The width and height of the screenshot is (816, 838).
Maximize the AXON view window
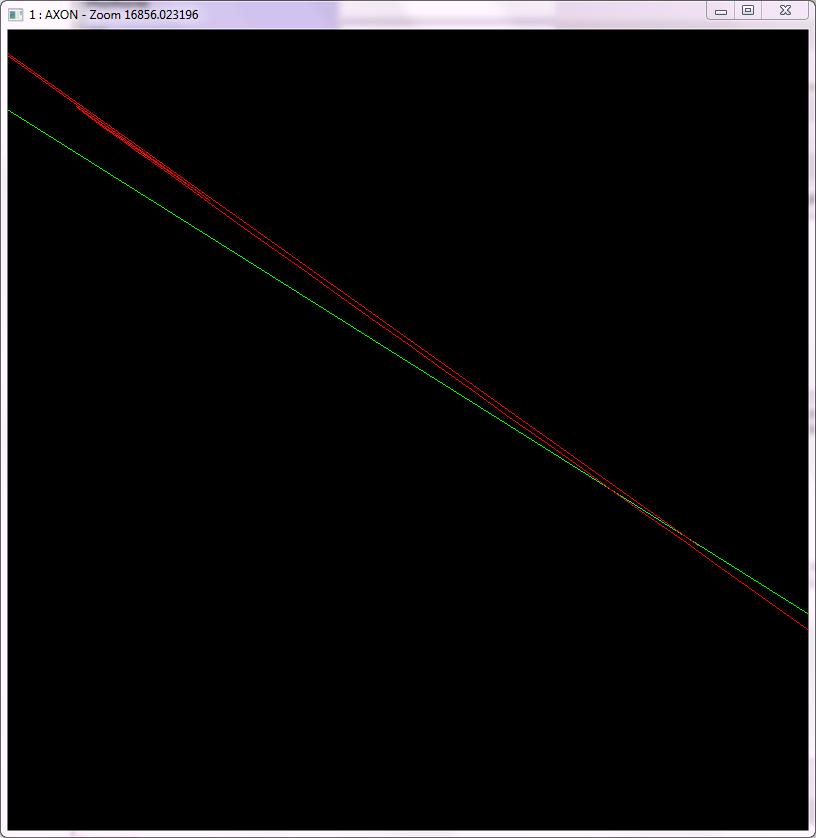click(747, 11)
